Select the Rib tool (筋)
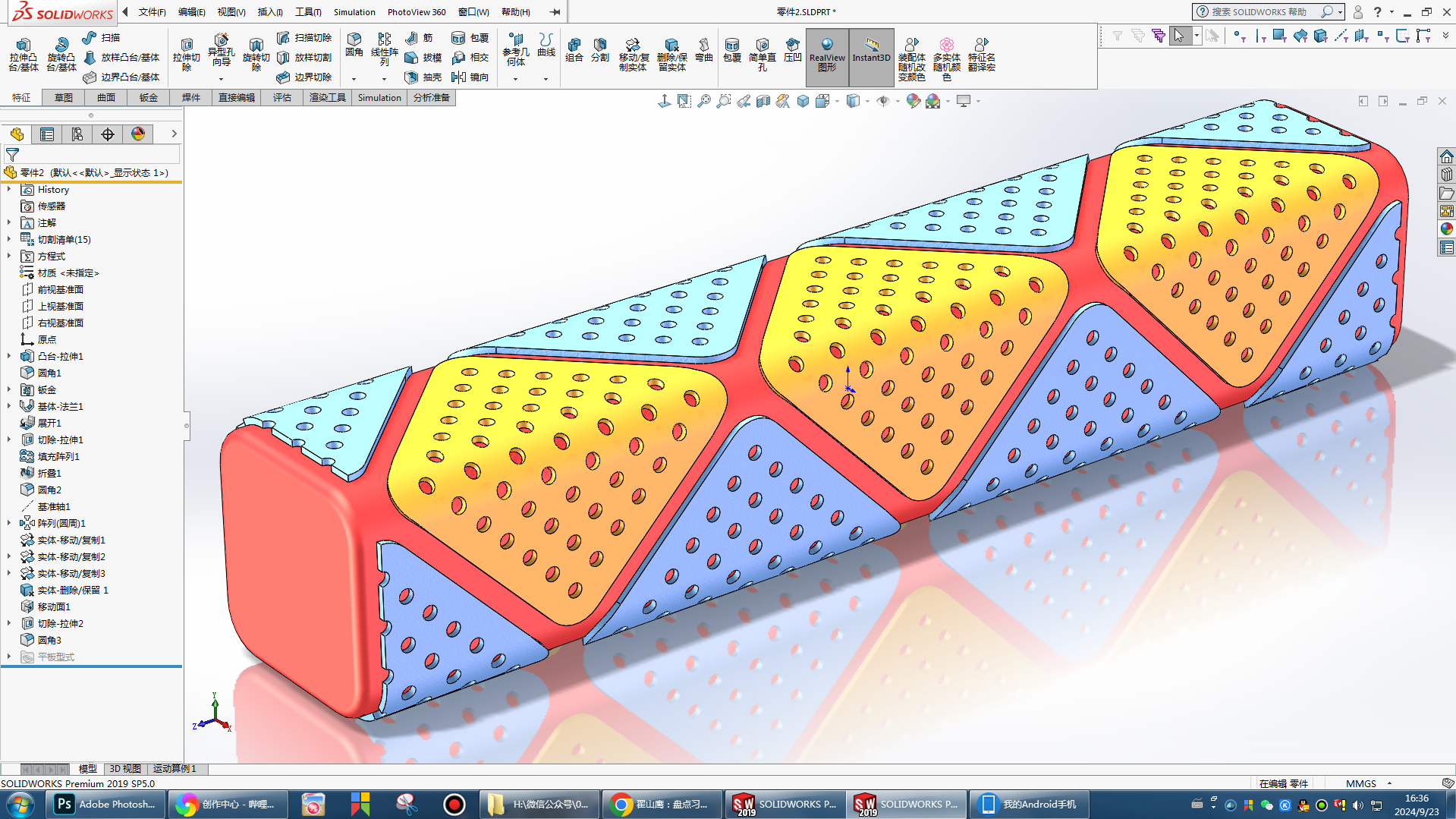1456x819 pixels. click(x=420, y=37)
